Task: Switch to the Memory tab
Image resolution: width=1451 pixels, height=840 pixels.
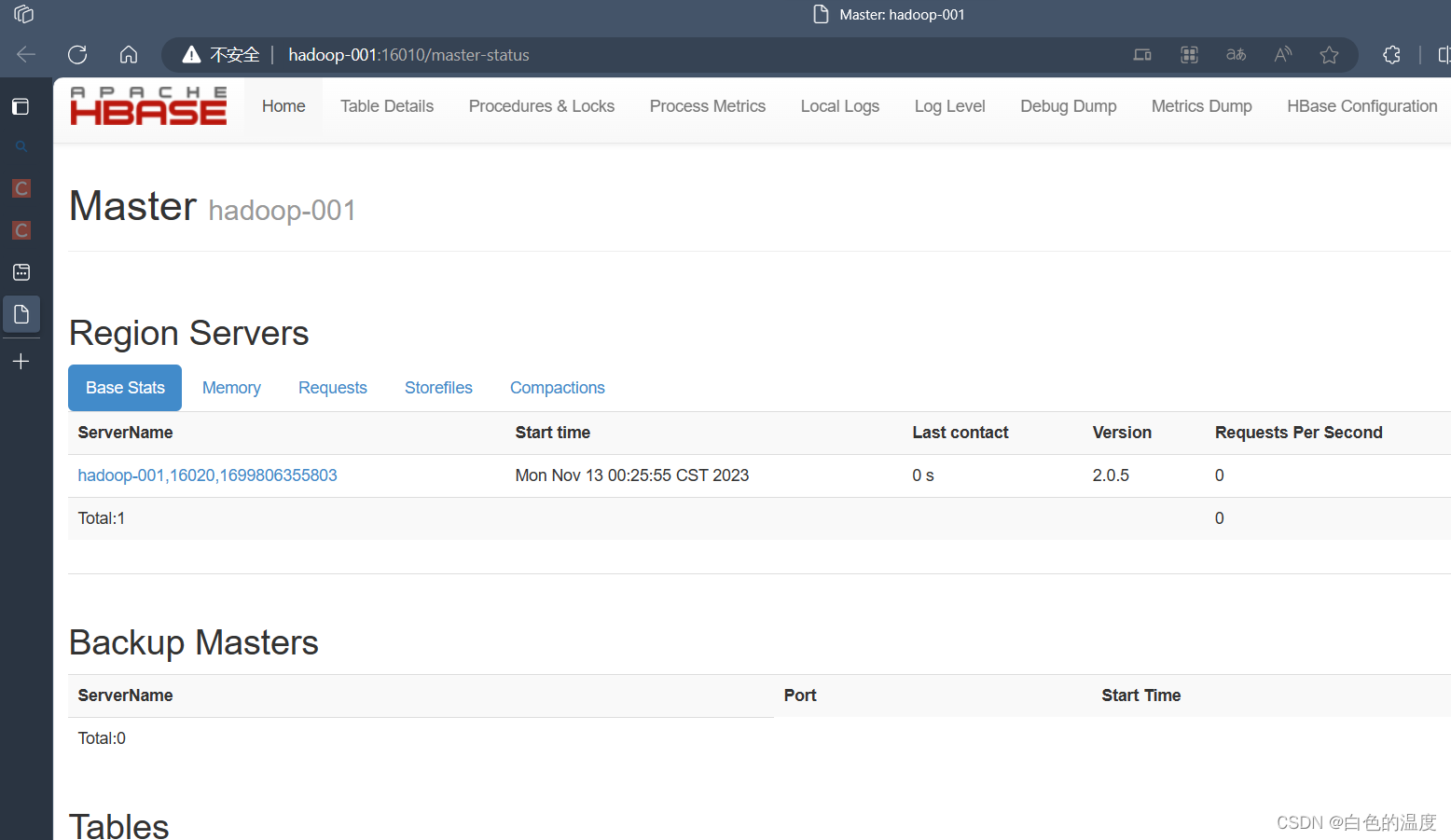Action: click(231, 388)
